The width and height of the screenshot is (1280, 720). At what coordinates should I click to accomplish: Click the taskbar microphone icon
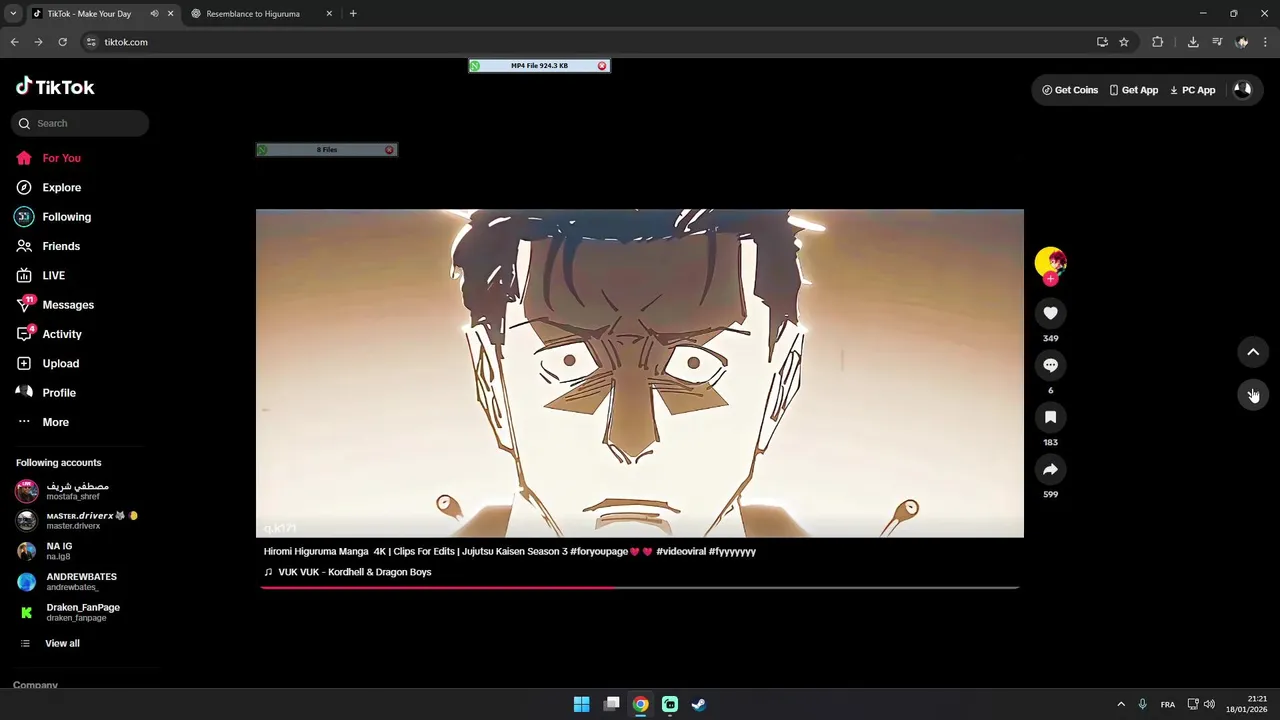point(1142,704)
